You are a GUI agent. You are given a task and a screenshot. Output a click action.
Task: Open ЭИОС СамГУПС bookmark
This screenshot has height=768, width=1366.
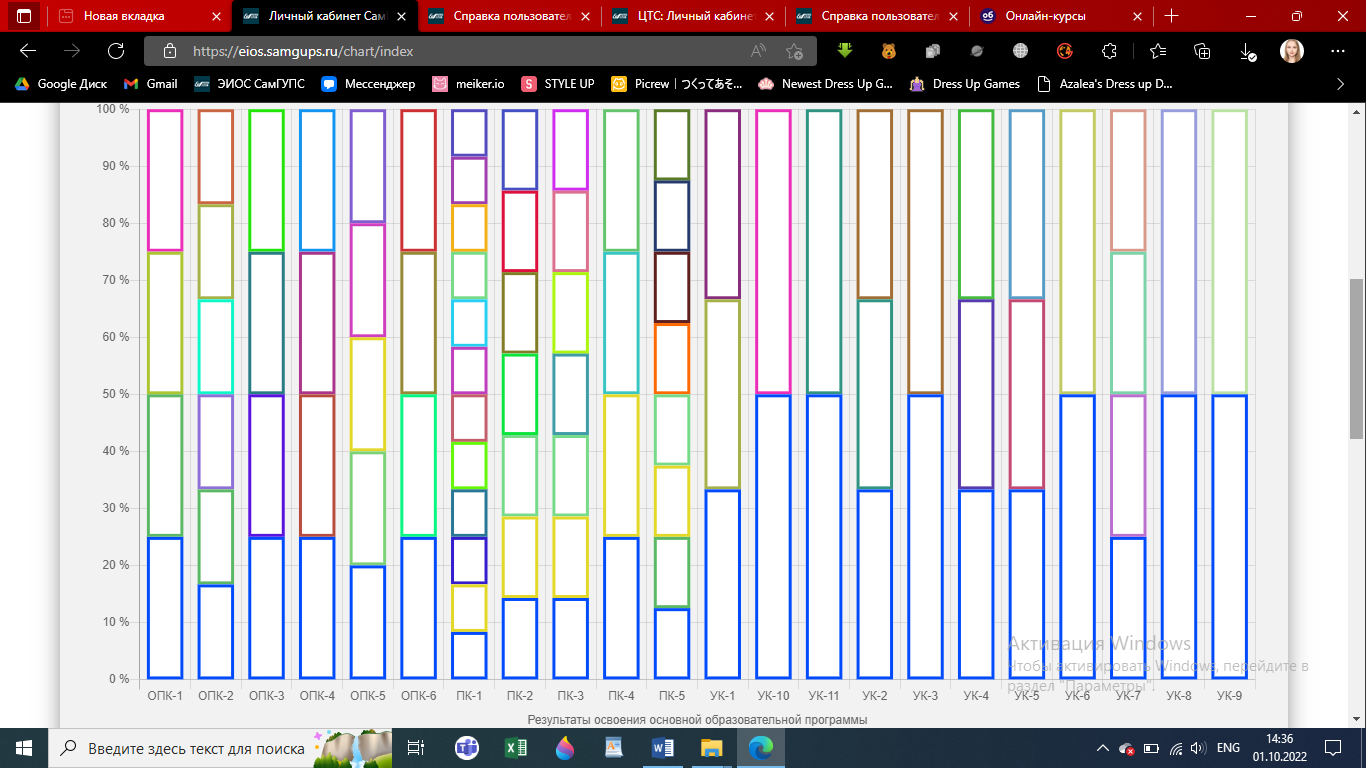pos(249,84)
